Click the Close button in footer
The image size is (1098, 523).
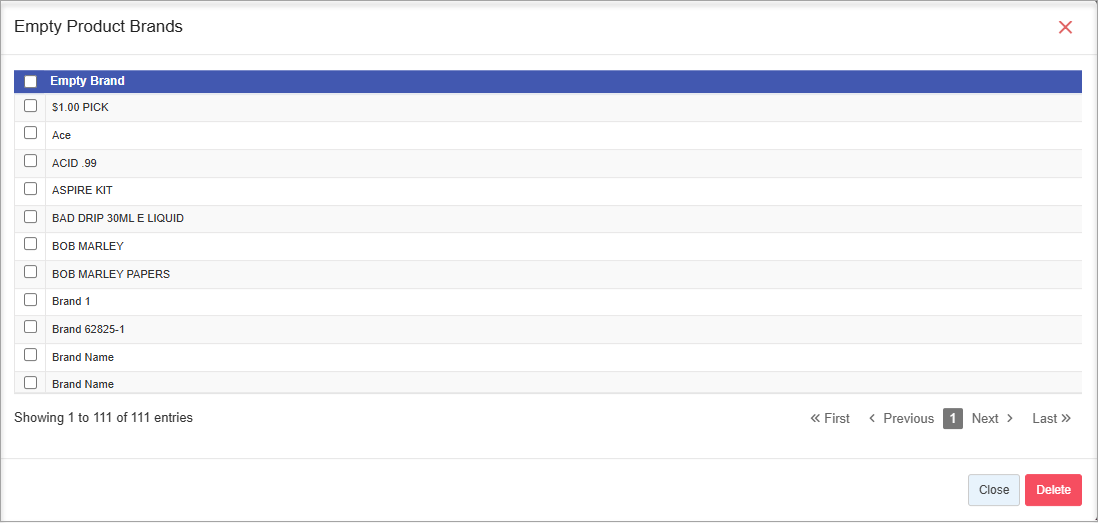pyautogui.click(x=993, y=490)
